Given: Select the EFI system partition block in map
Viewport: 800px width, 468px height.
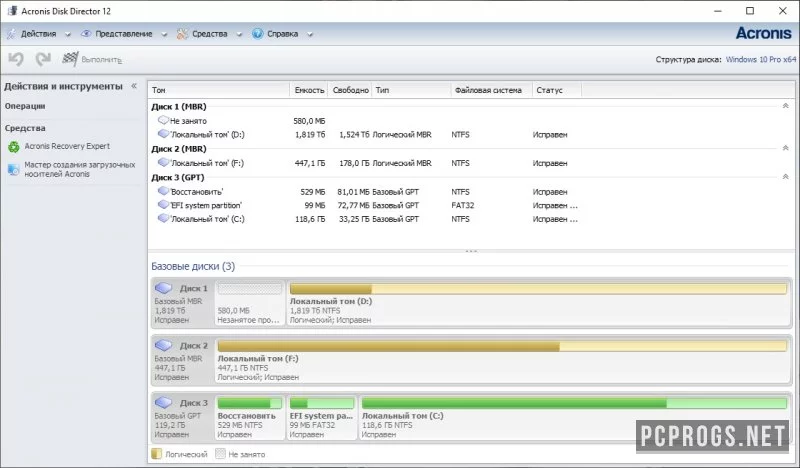Looking at the screenshot, I should (321, 417).
